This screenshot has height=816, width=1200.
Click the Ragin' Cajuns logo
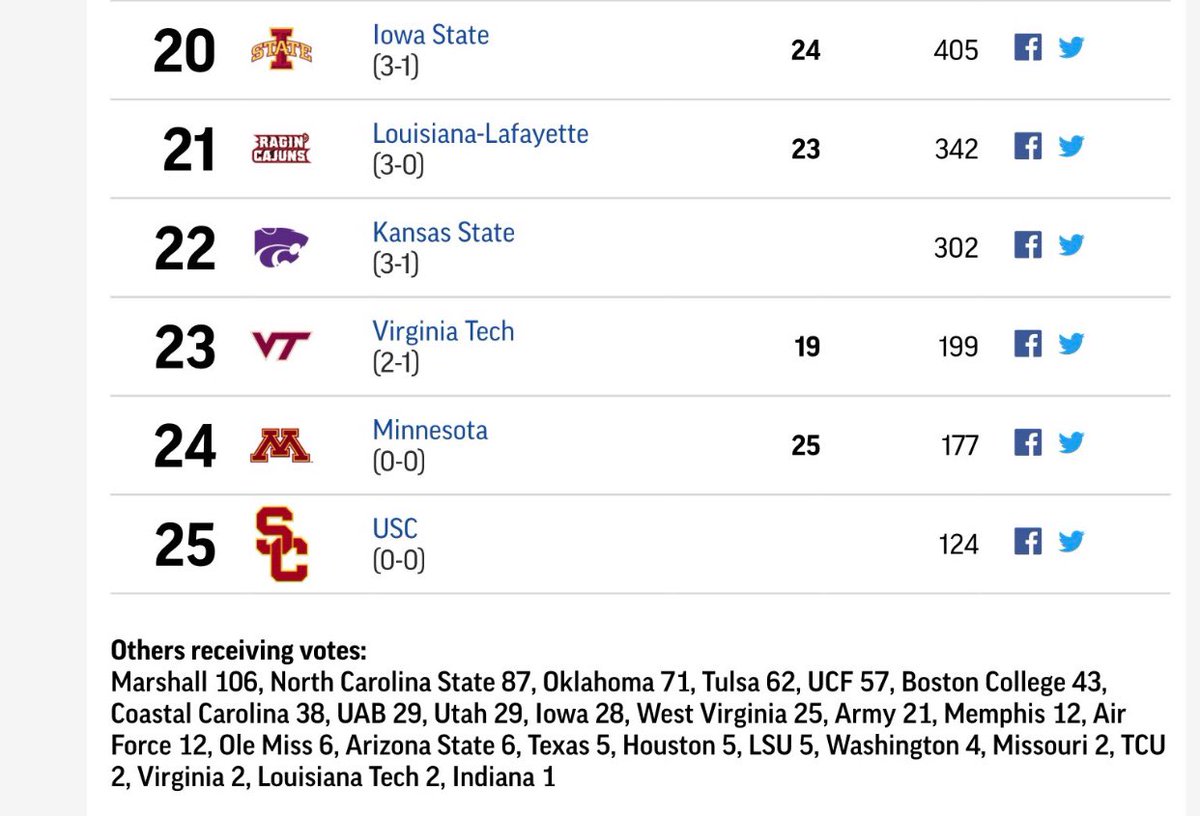281,148
